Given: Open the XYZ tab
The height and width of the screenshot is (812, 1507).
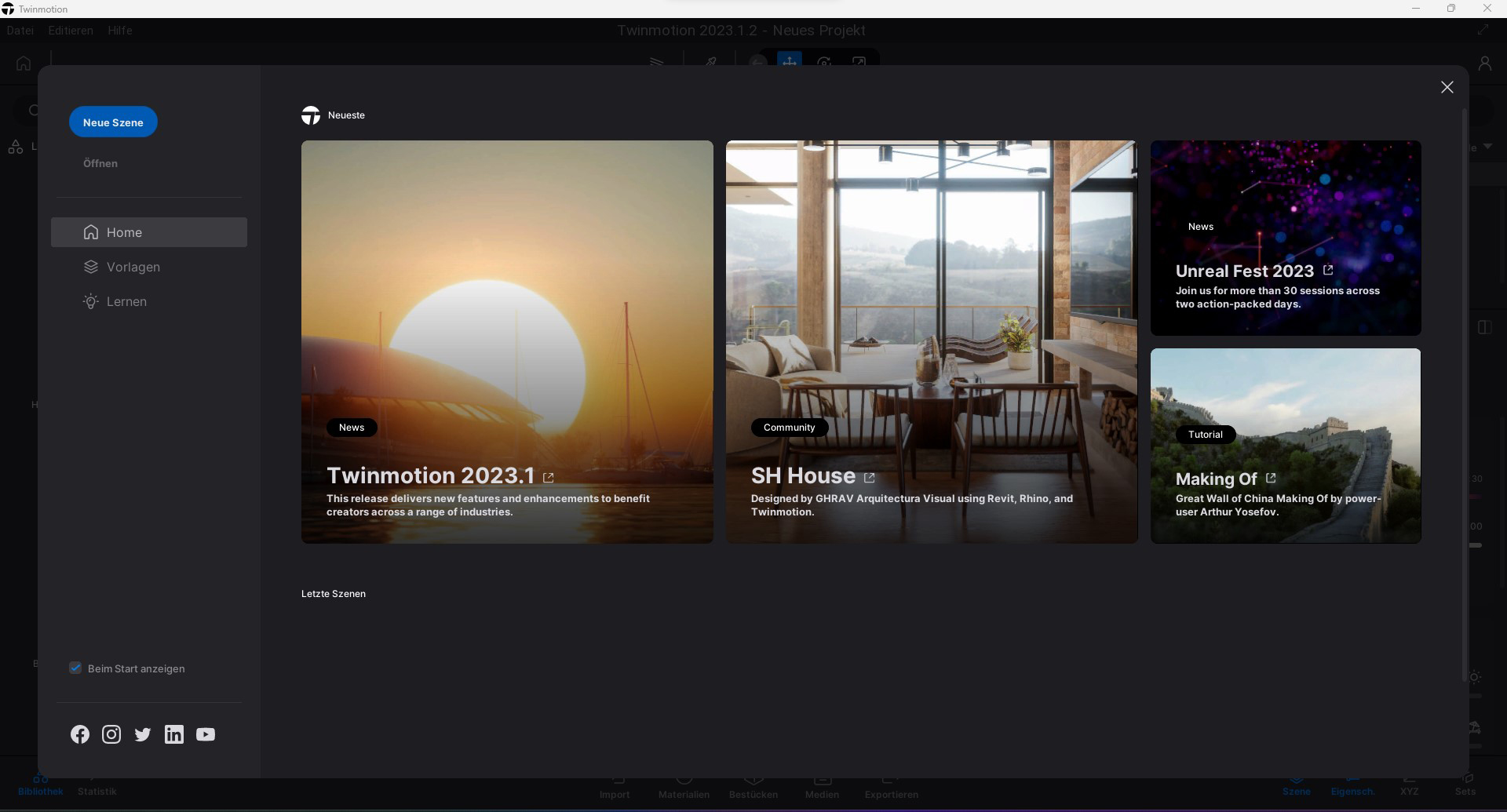Looking at the screenshot, I should tap(1410, 787).
